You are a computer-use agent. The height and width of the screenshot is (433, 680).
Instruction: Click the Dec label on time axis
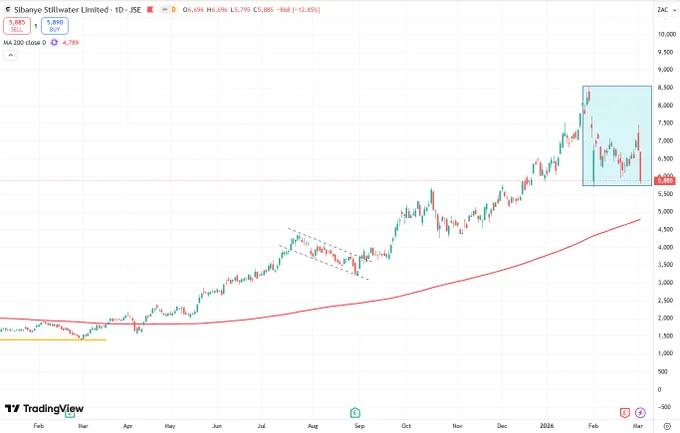pos(502,426)
